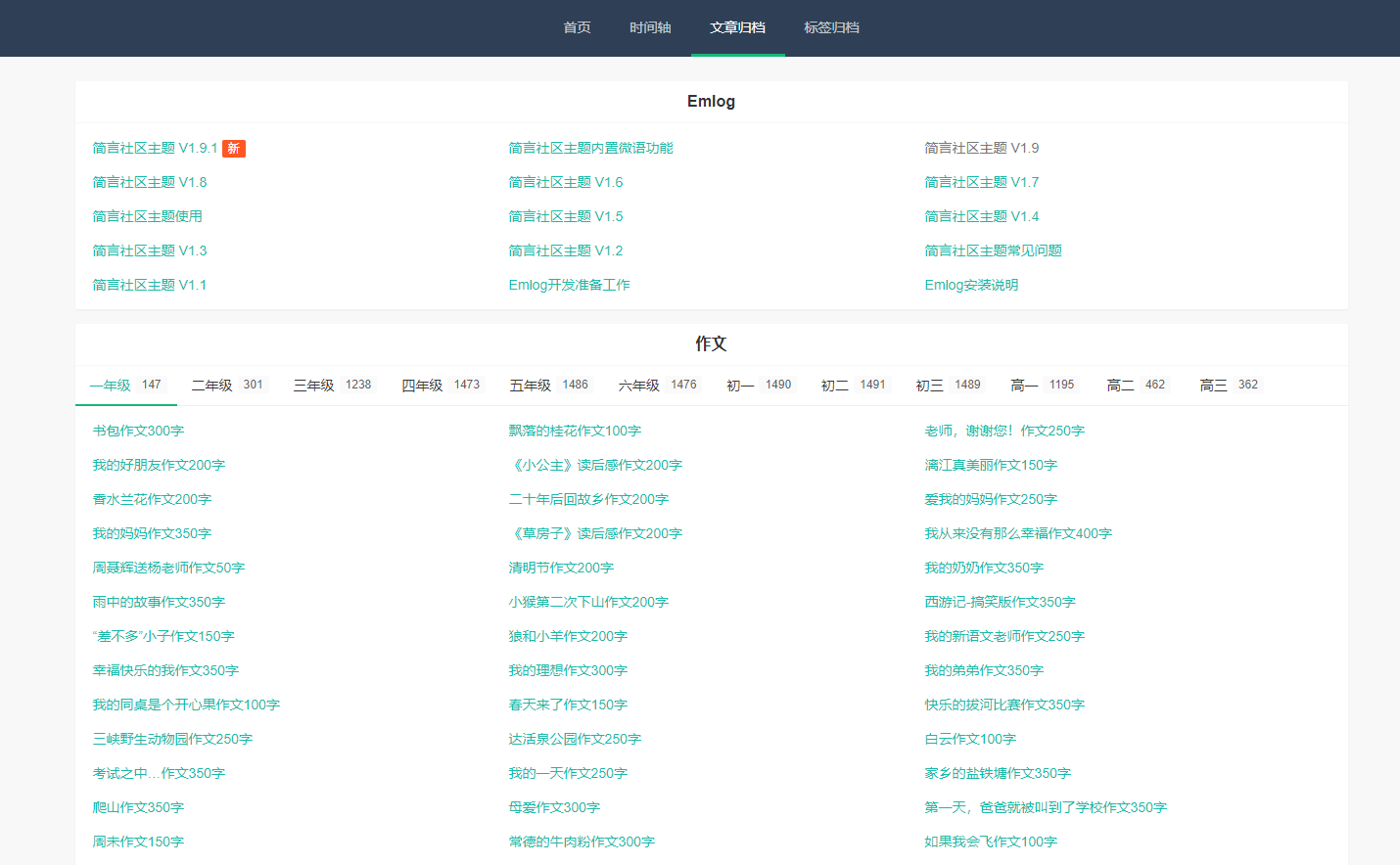Open 三峡野生动物园作文250字

tap(172, 739)
